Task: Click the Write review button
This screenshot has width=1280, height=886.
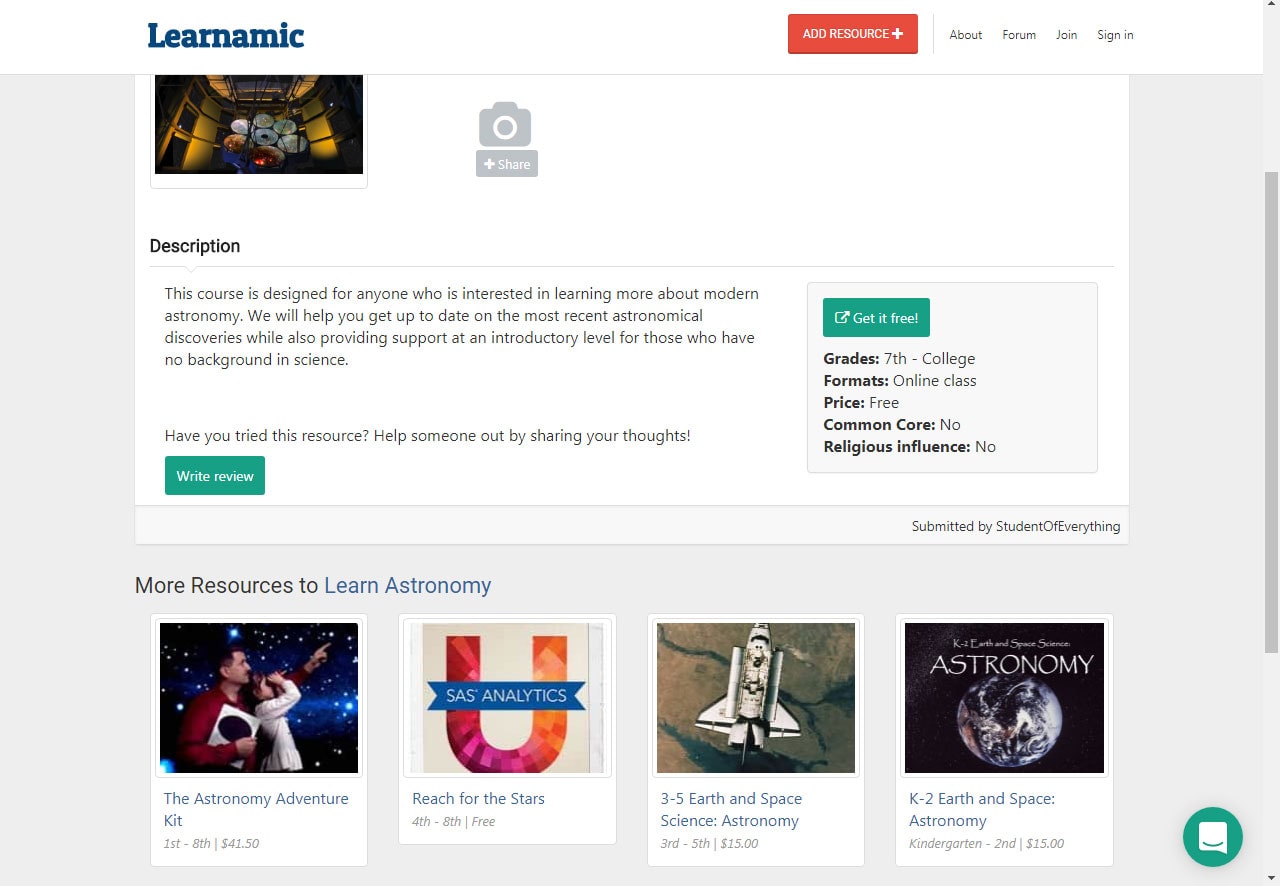Action: (x=215, y=476)
